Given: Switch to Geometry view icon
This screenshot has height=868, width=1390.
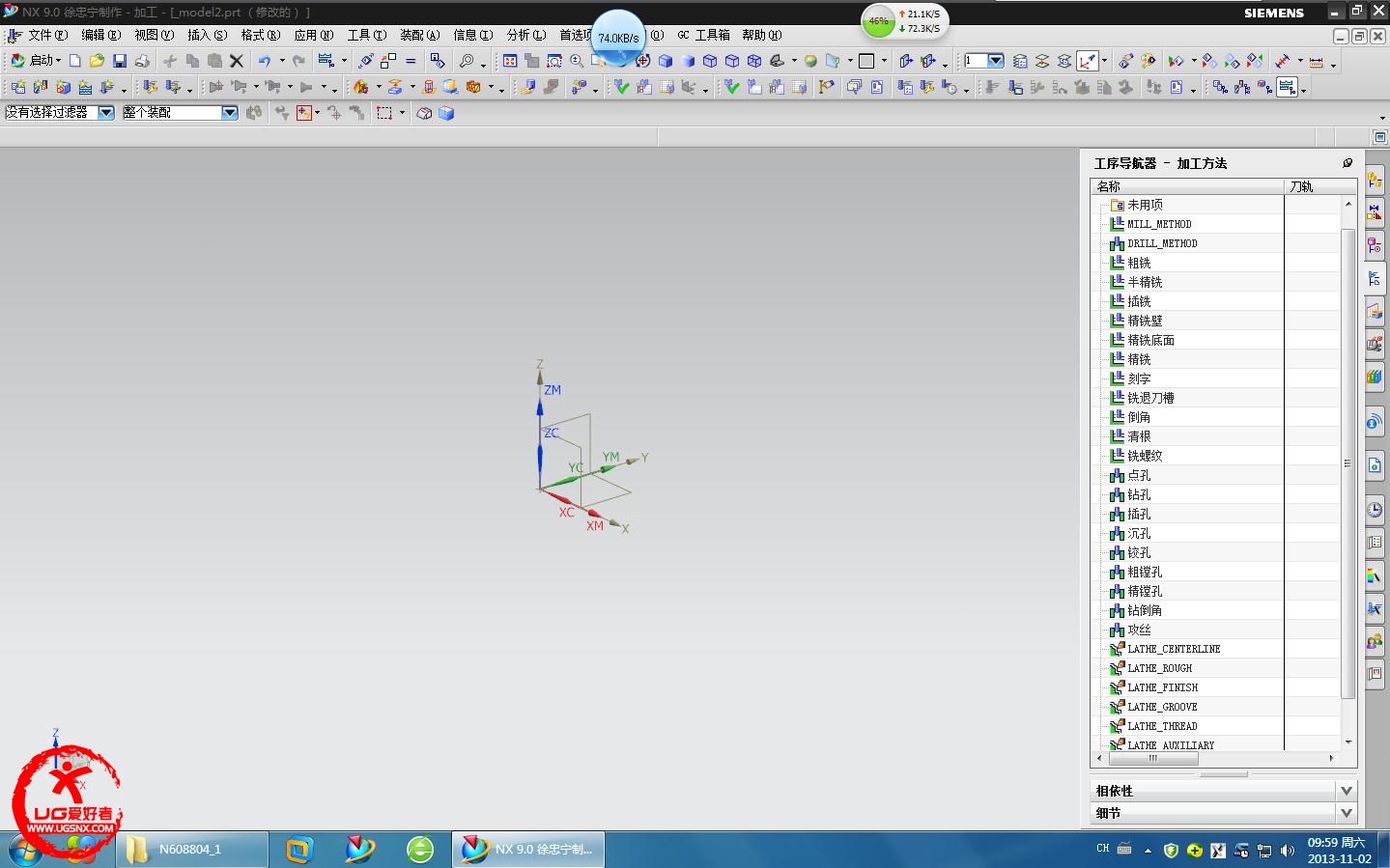Looking at the screenshot, I should (1265, 87).
